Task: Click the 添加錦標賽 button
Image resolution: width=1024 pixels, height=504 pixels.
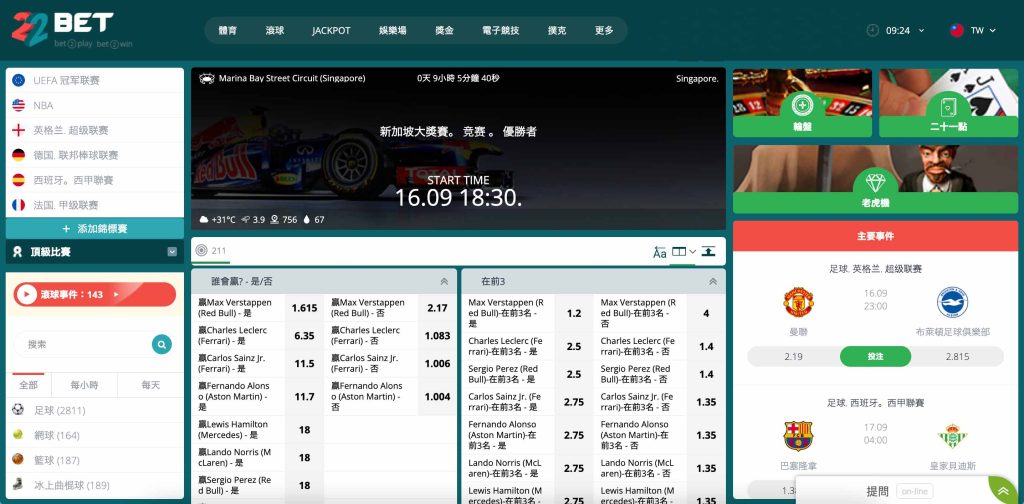Action: [95, 228]
